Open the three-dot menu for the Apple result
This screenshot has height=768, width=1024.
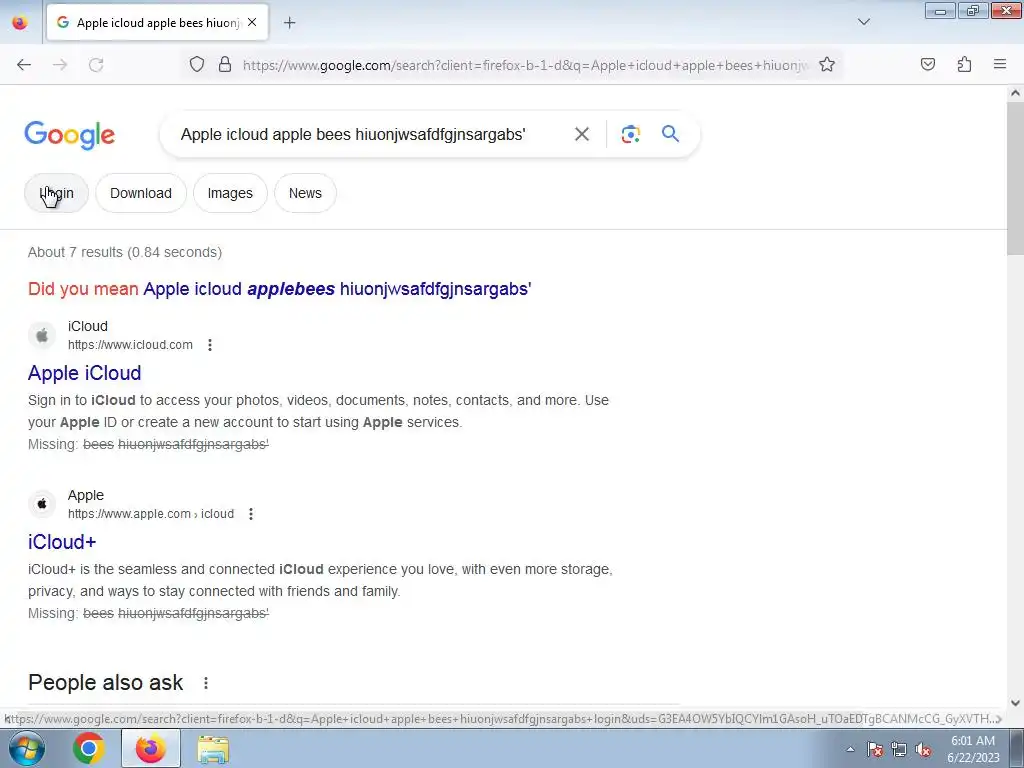point(251,514)
